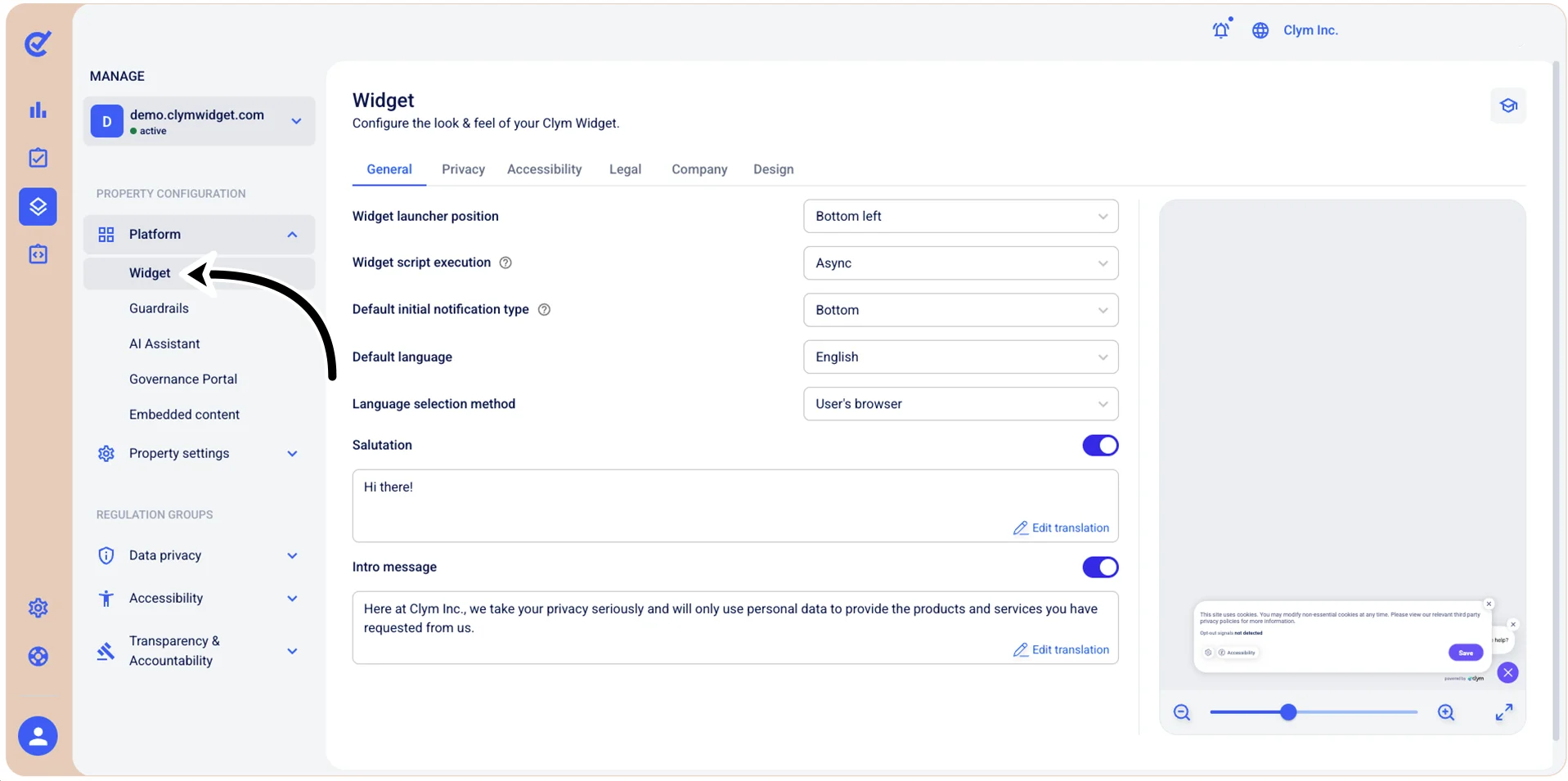Switch to the Privacy tab
Image resolution: width=1568 pixels, height=781 pixels.
[463, 169]
